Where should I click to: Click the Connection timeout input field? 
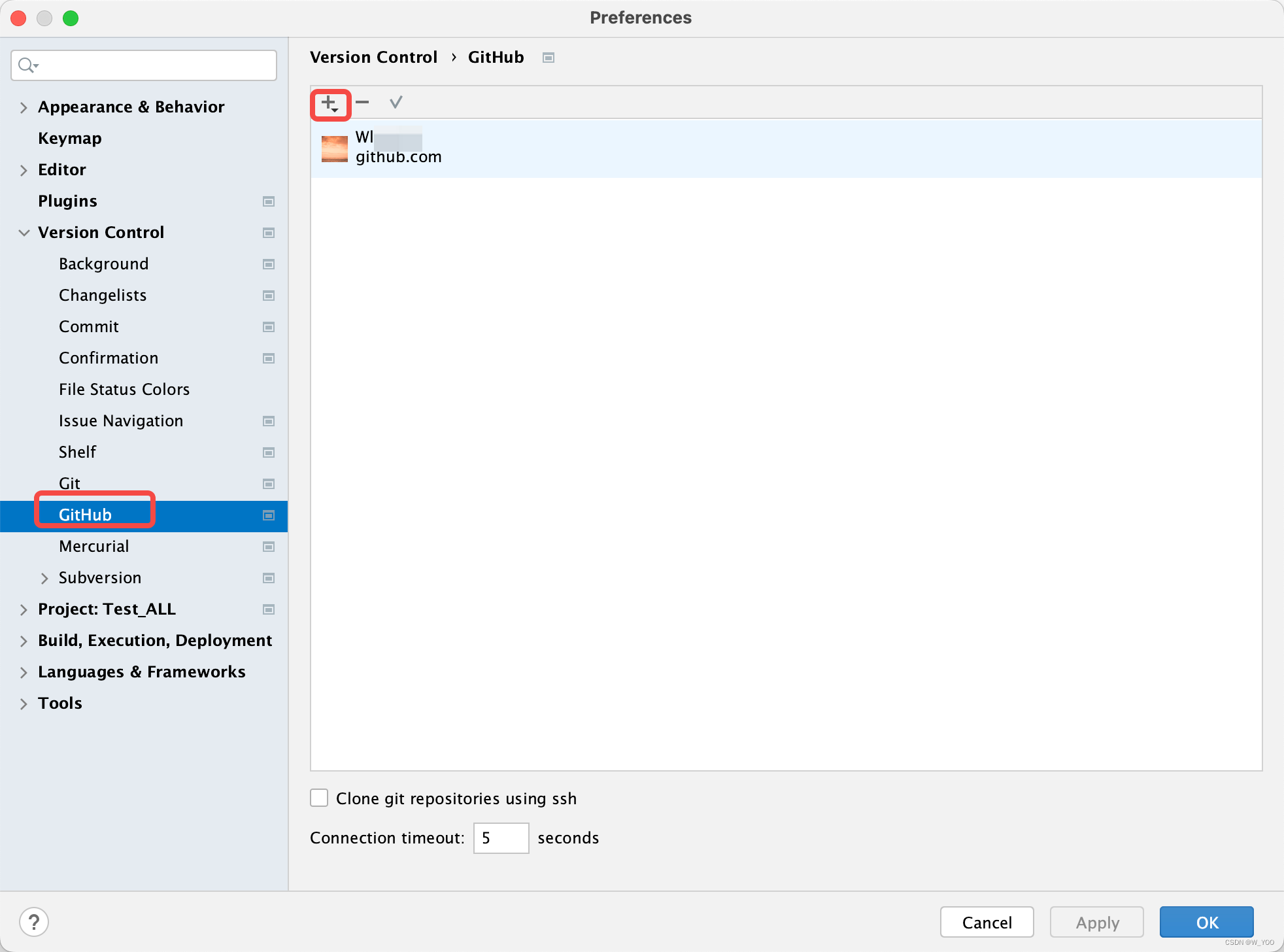501,838
